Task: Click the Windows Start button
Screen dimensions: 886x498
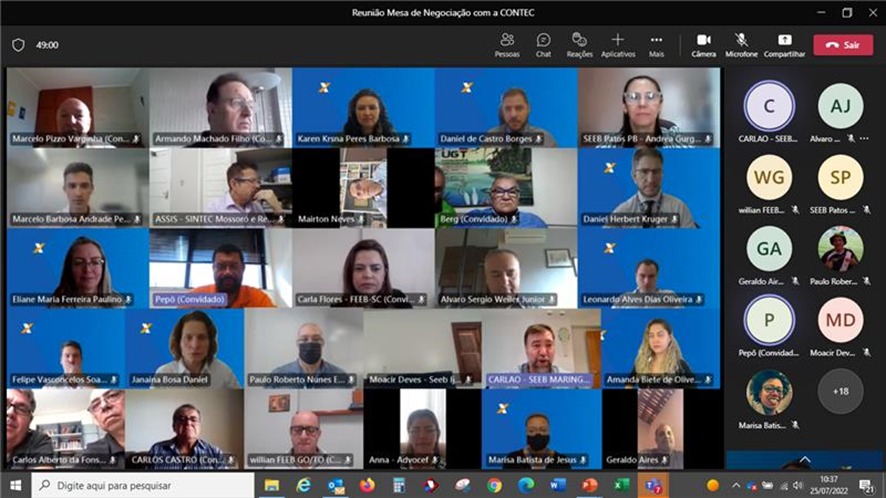Action: [x=15, y=486]
